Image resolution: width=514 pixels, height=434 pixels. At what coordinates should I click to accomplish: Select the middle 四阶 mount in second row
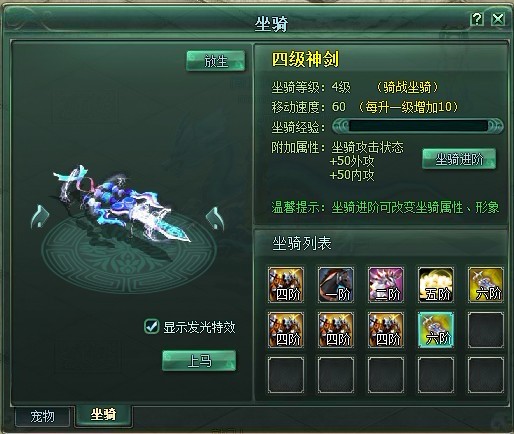(336, 330)
